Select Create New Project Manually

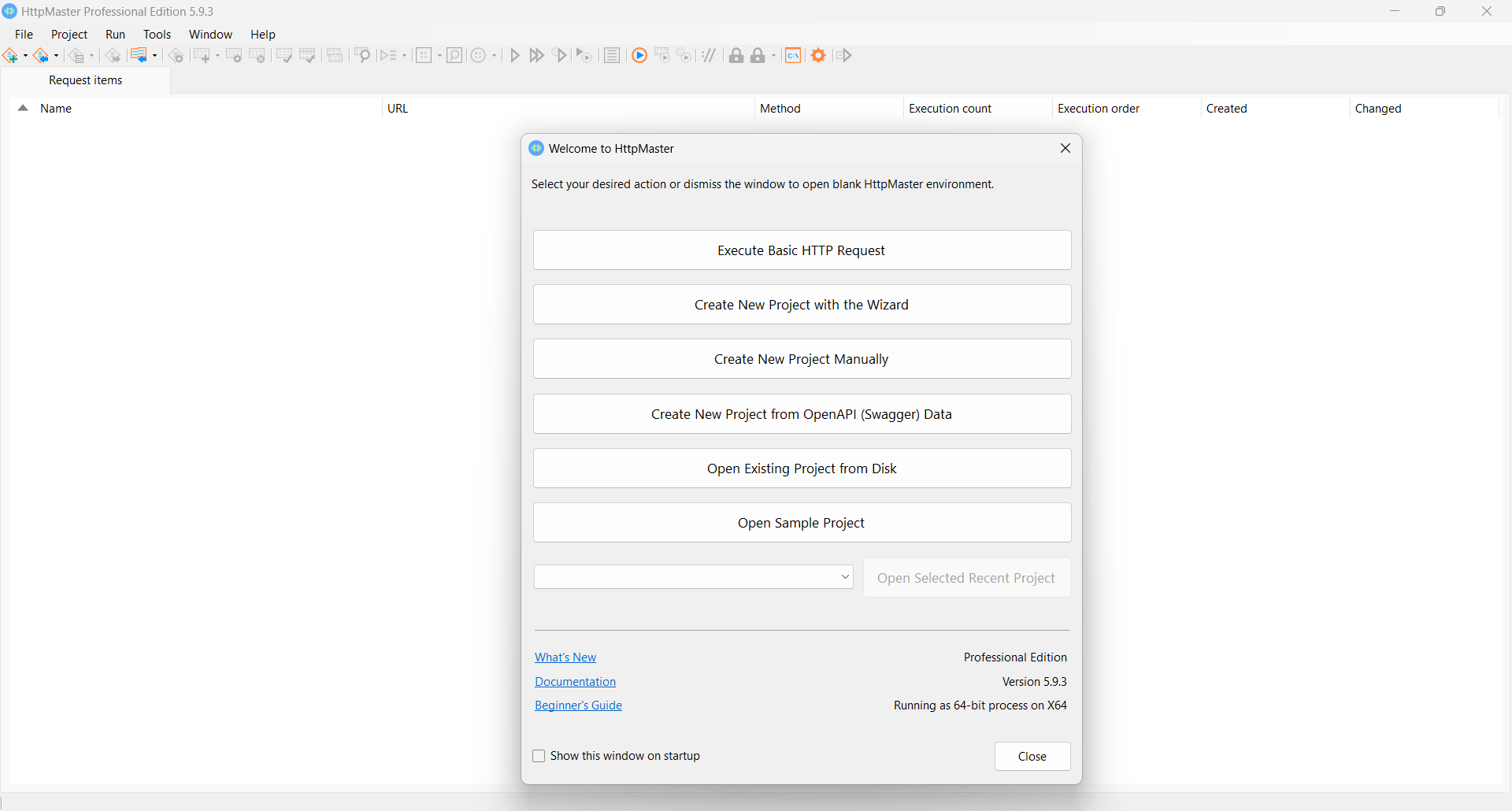pos(802,359)
